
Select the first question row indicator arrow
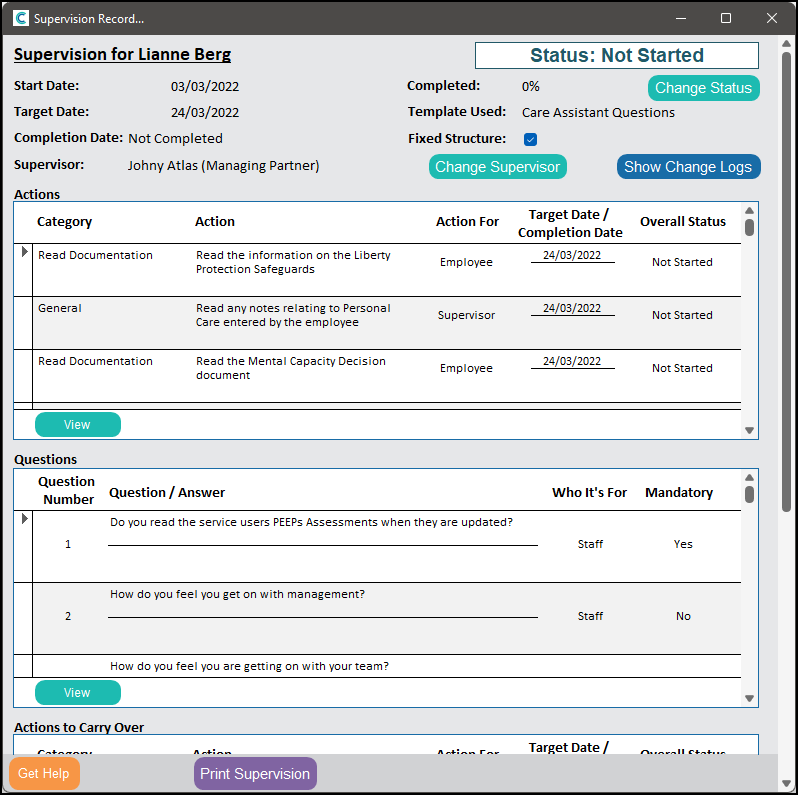pyautogui.click(x=24, y=519)
